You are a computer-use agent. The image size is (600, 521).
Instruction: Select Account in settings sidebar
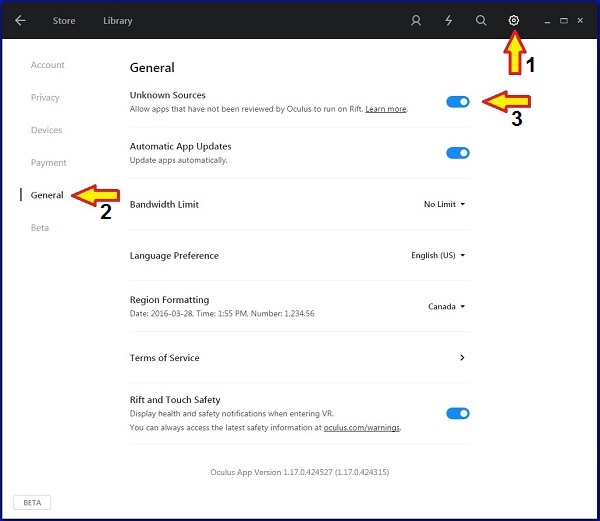(47, 65)
